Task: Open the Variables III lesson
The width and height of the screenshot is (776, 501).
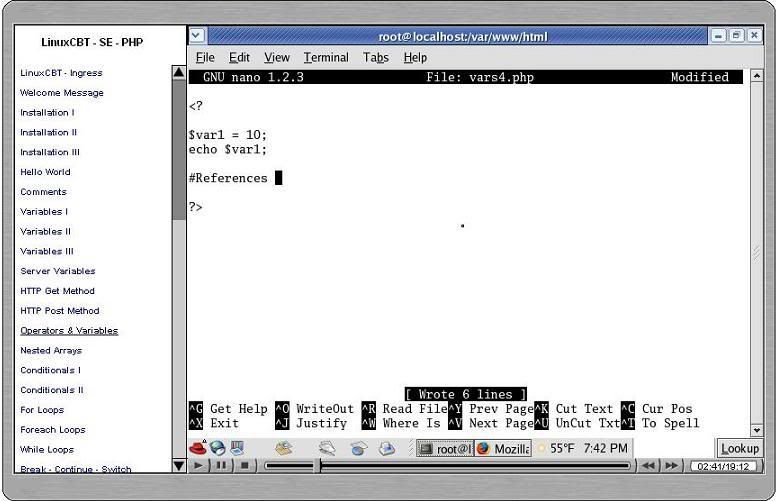Action: pyautogui.click(x=47, y=251)
